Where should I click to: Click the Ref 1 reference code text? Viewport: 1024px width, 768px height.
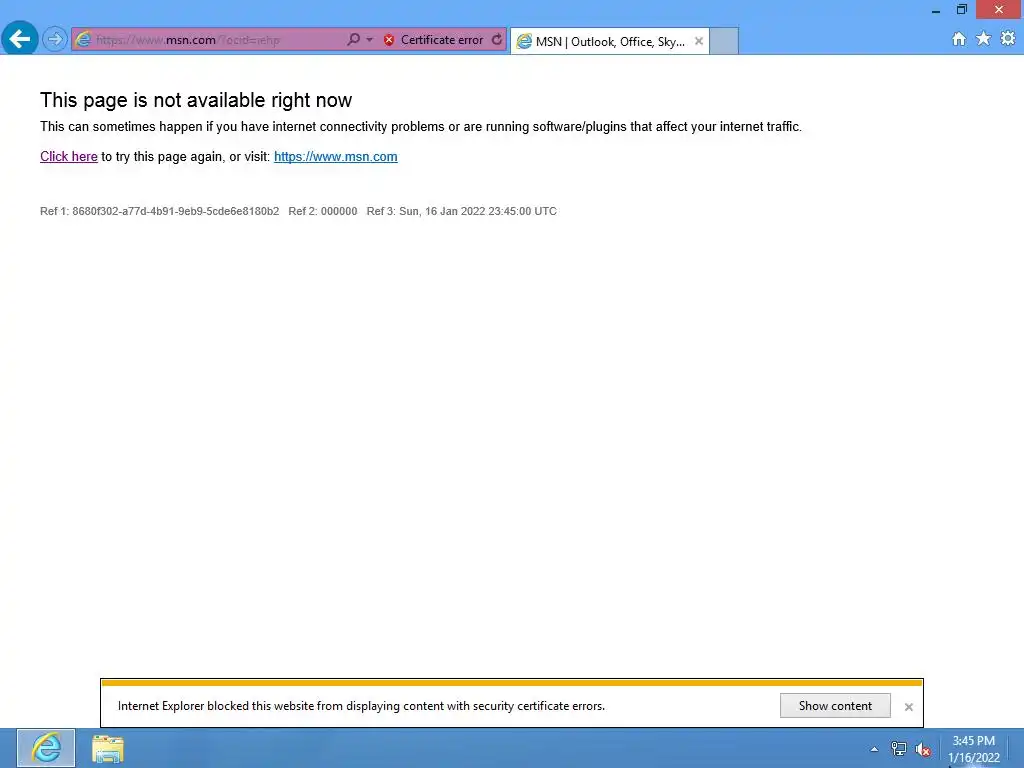click(x=159, y=212)
